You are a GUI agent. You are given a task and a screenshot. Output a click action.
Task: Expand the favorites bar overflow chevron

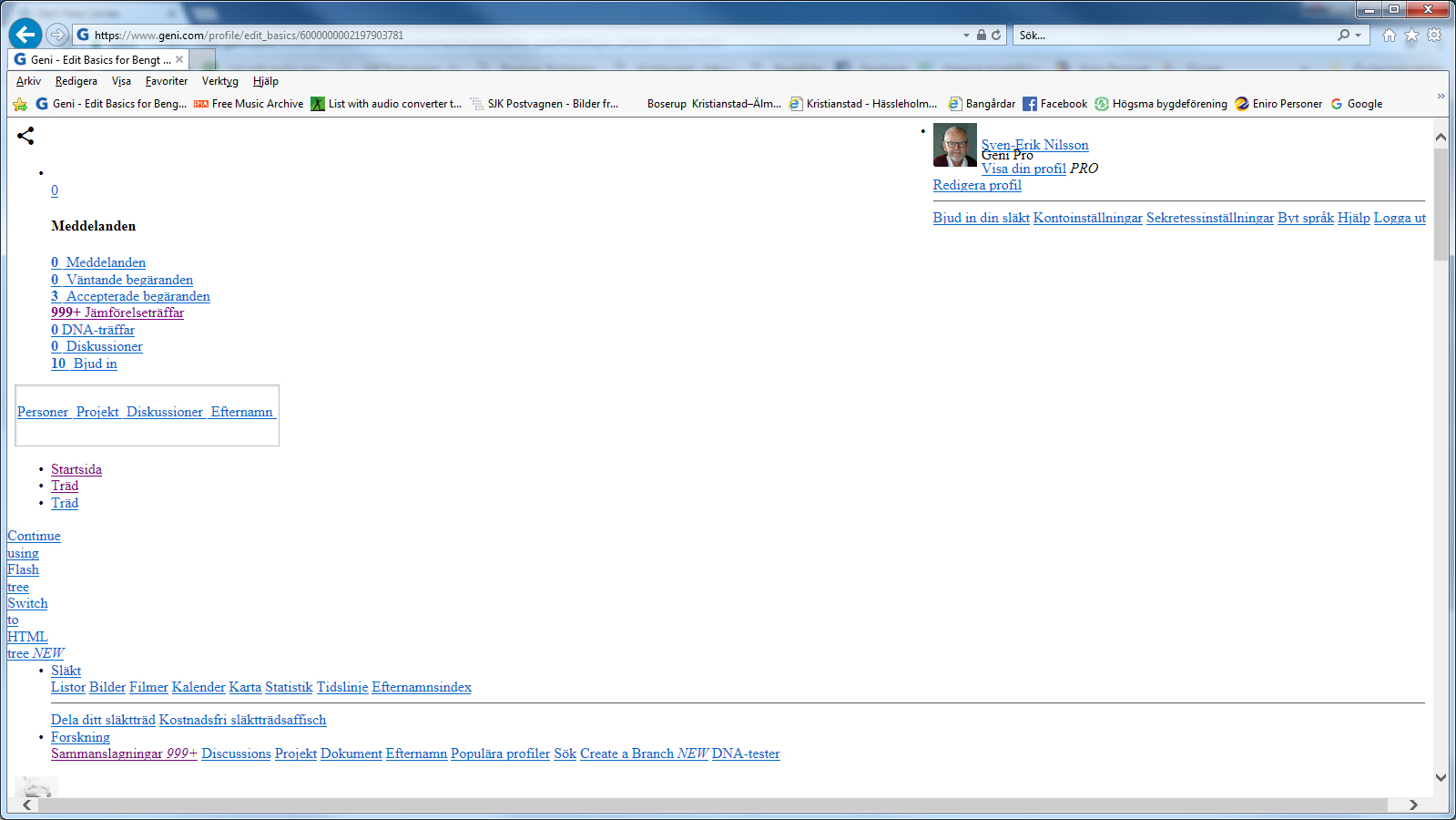tap(1441, 97)
